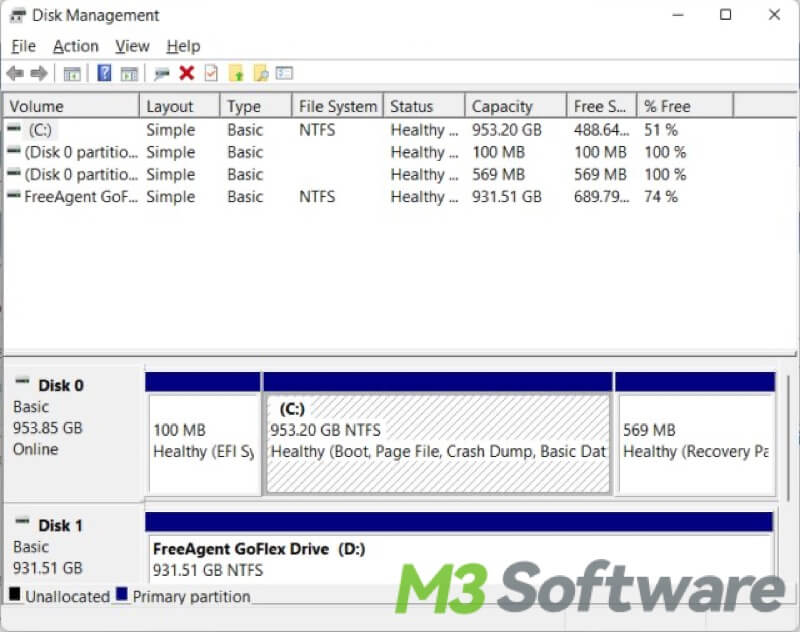Screen dimensions: 800x632
Task: Click the 51 % free cell
Action: click(x=661, y=130)
